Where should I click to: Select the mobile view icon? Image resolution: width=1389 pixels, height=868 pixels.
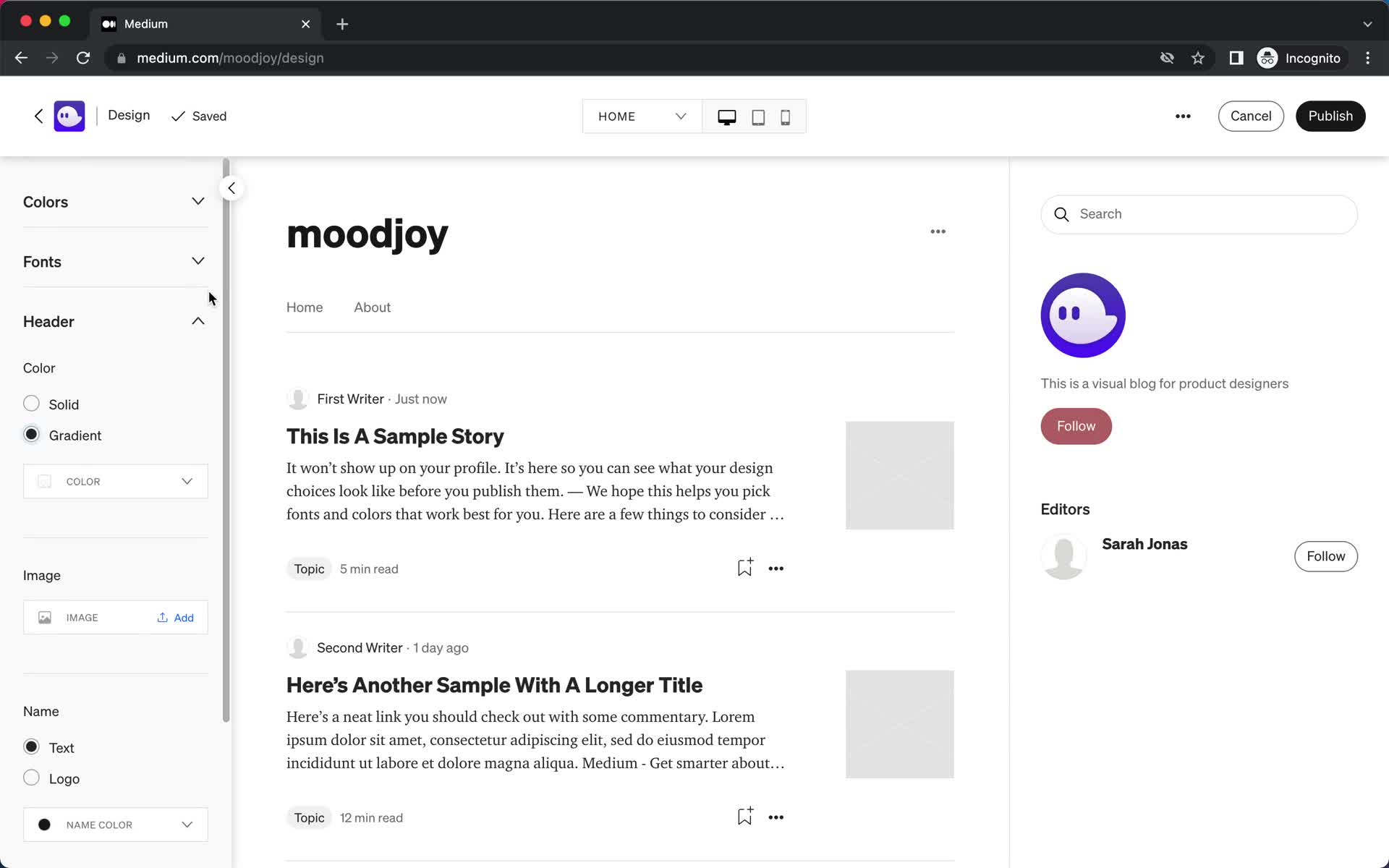click(786, 116)
